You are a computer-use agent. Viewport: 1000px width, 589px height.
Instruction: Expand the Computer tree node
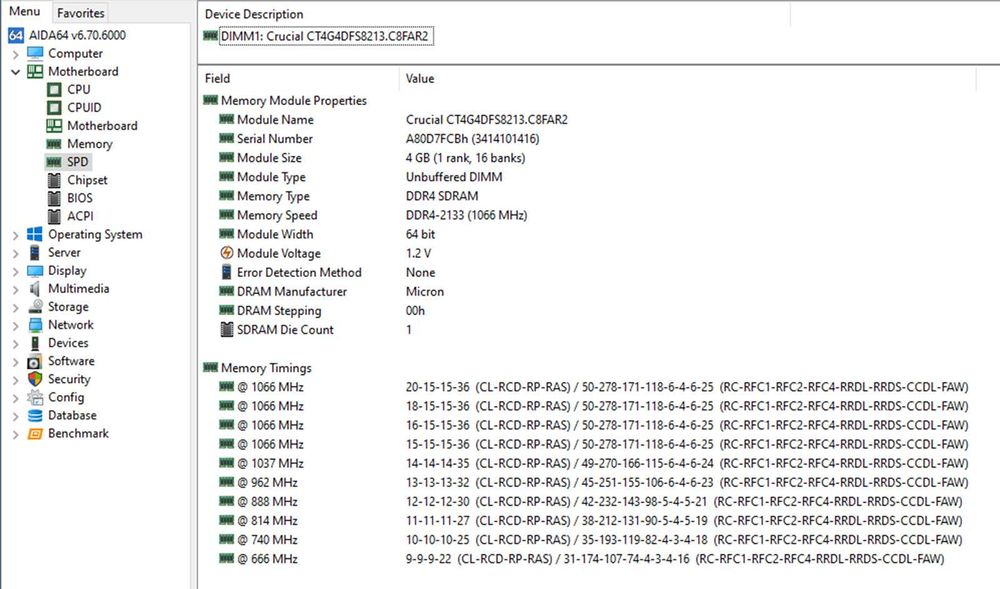point(16,54)
